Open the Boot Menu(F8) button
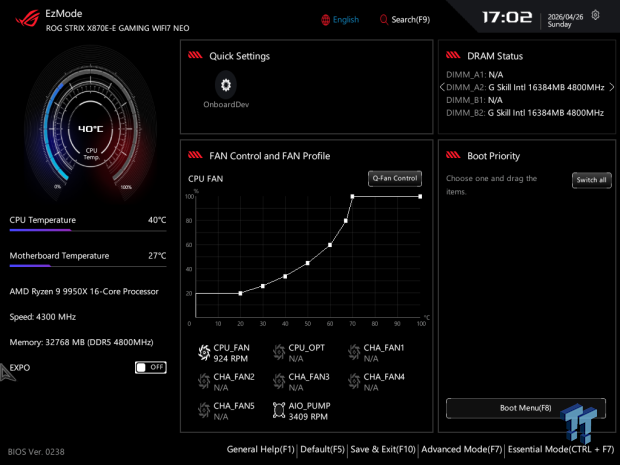Image resolution: width=620 pixels, height=465 pixels. (525, 408)
